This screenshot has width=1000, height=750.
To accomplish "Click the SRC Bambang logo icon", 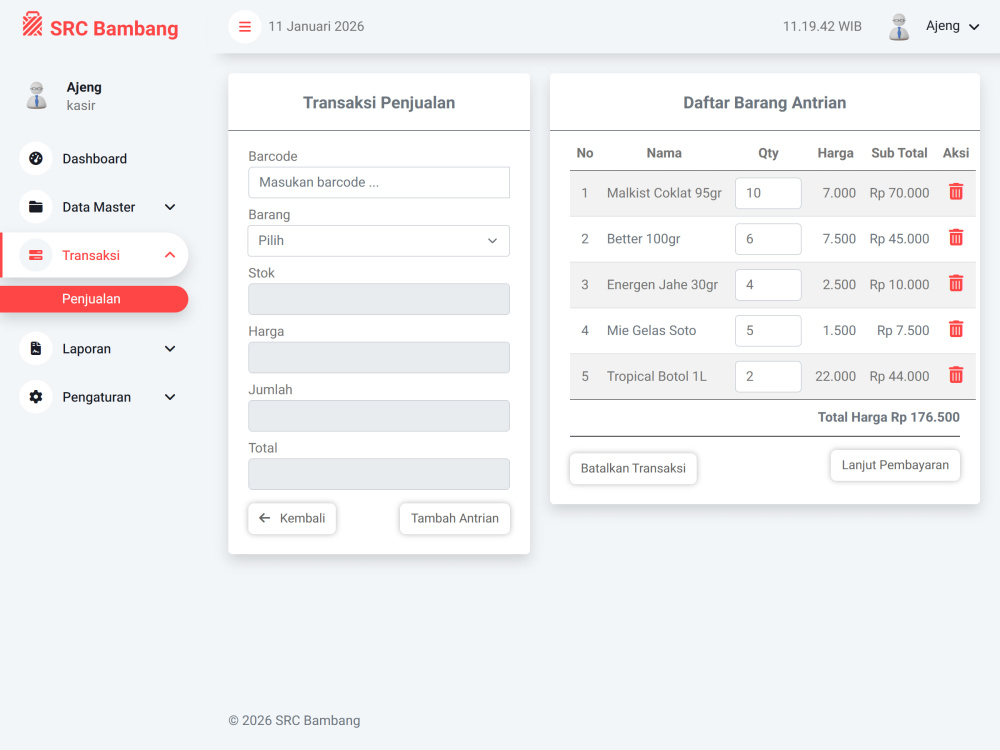I will (32, 24).
